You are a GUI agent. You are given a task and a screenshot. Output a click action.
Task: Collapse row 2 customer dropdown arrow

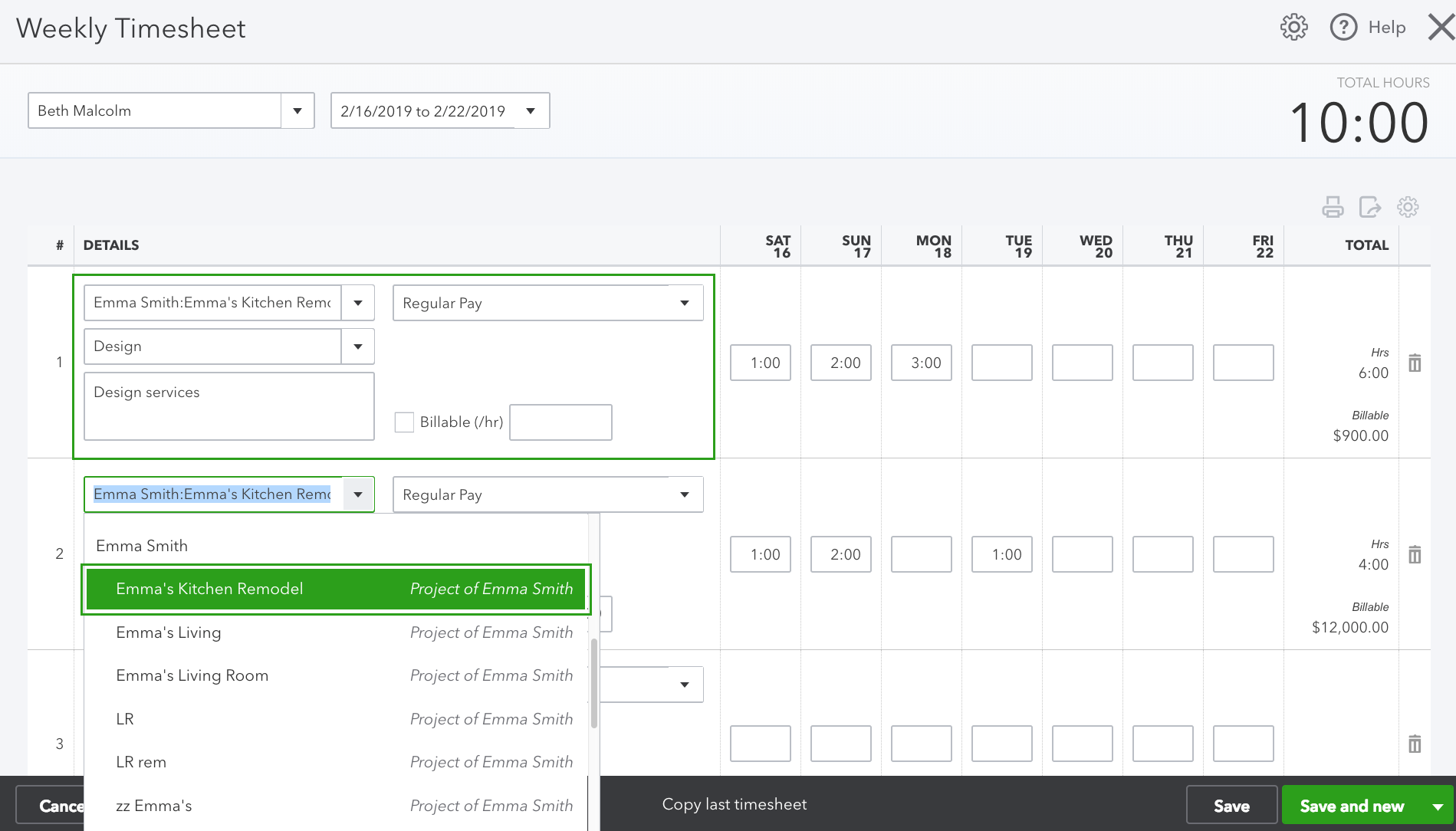coord(358,494)
